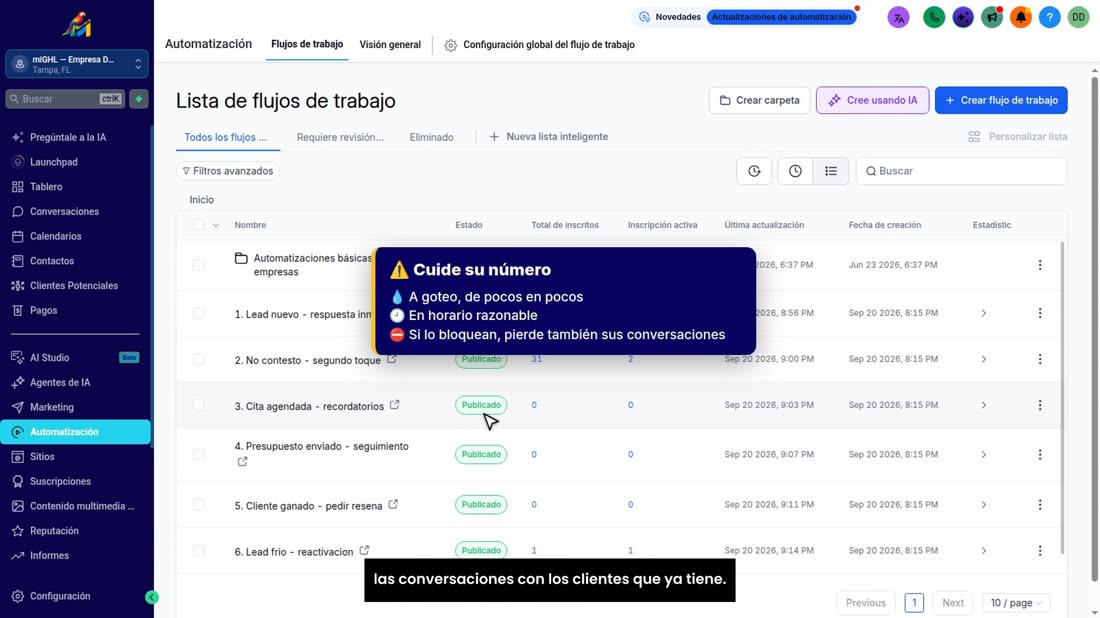
Task: Expand statistics chevron for 2. No contesto
Action: click(984, 359)
